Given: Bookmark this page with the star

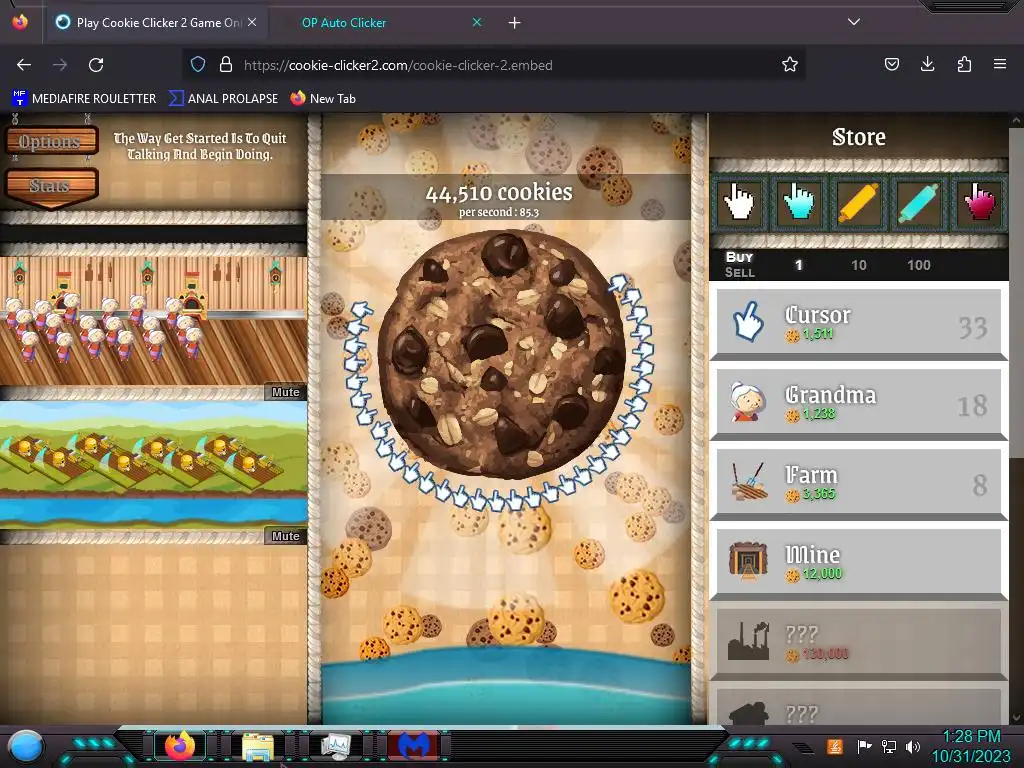Looking at the screenshot, I should point(790,65).
